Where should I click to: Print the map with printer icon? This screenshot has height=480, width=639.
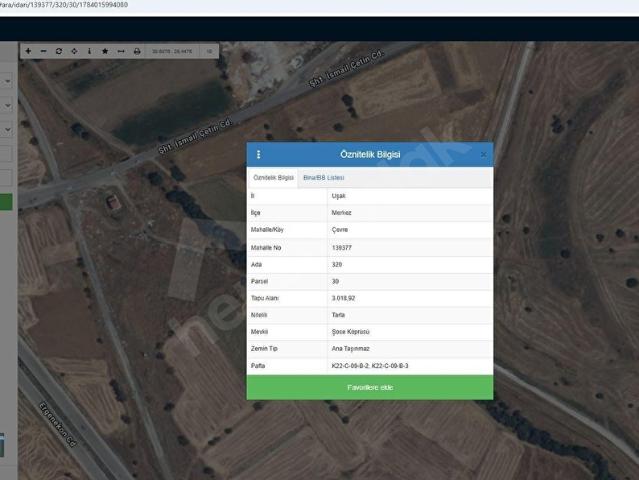coord(137,51)
